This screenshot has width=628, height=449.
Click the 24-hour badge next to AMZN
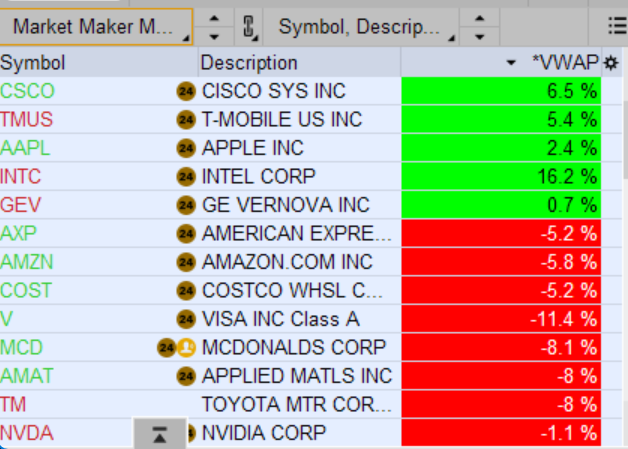[185, 263]
